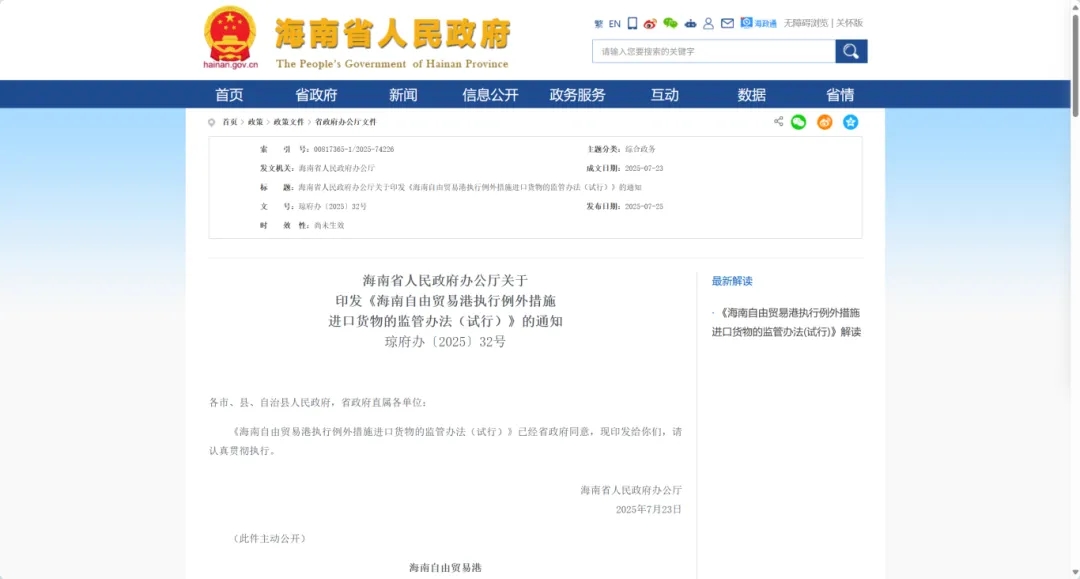Open the 解读 article link in 最新解读
1080x579 pixels.
click(x=786, y=322)
